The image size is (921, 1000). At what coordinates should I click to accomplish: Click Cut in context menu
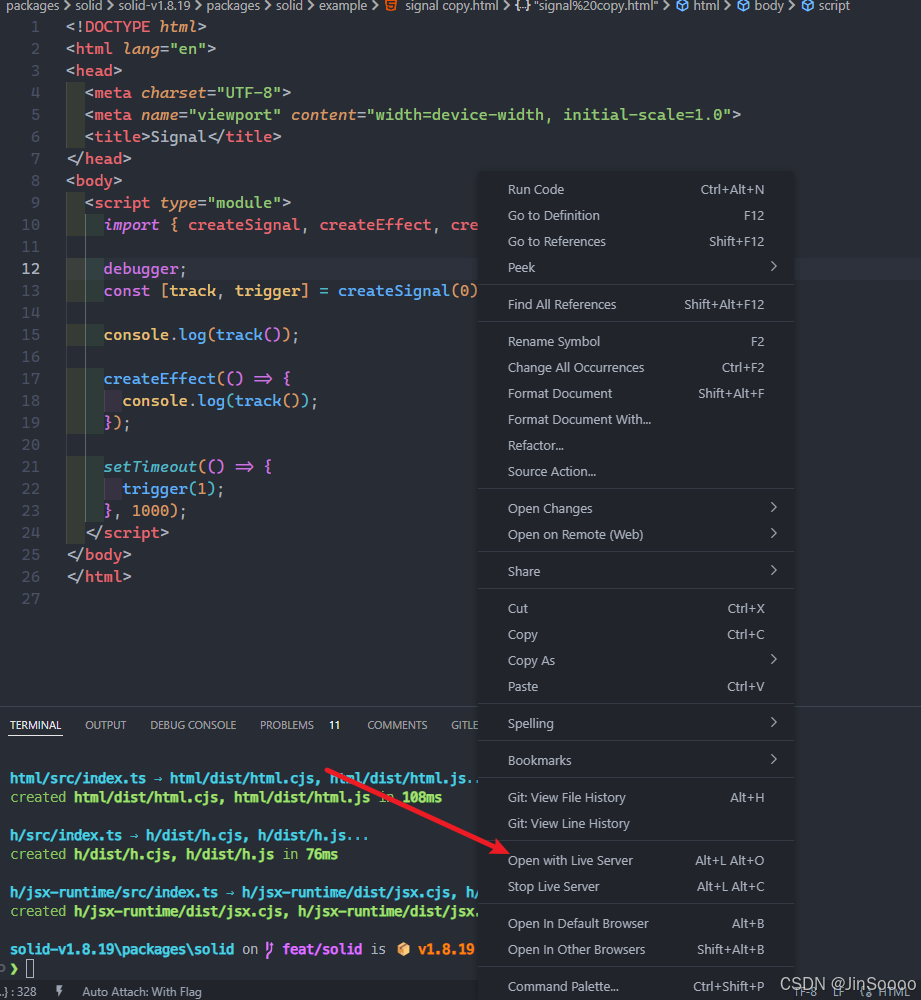click(x=635, y=609)
